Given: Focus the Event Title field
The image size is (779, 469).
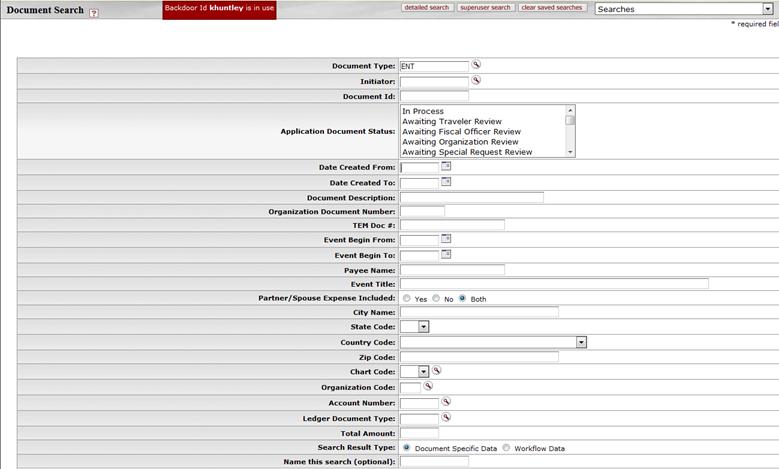Looking at the screenshot, I should [x=554, y=284].
